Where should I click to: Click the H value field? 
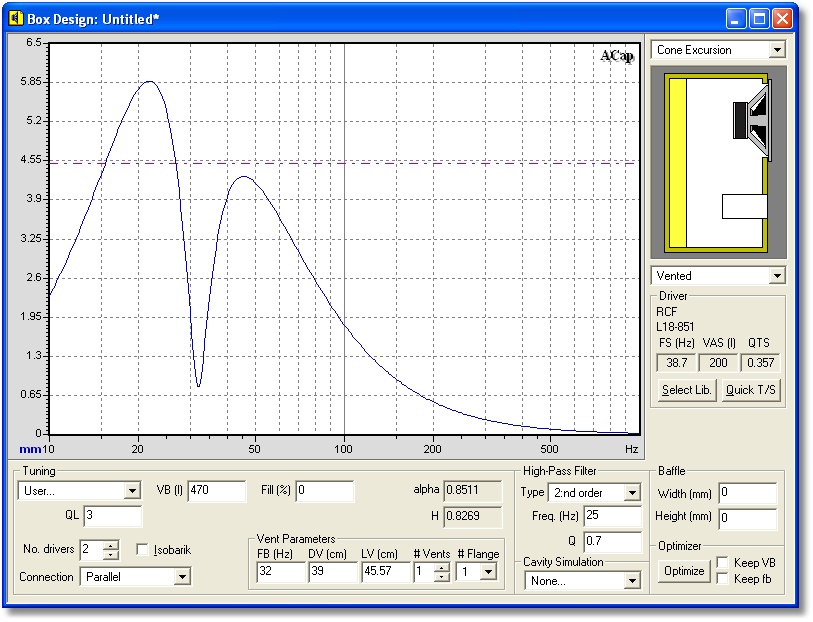tap(473, 516)
